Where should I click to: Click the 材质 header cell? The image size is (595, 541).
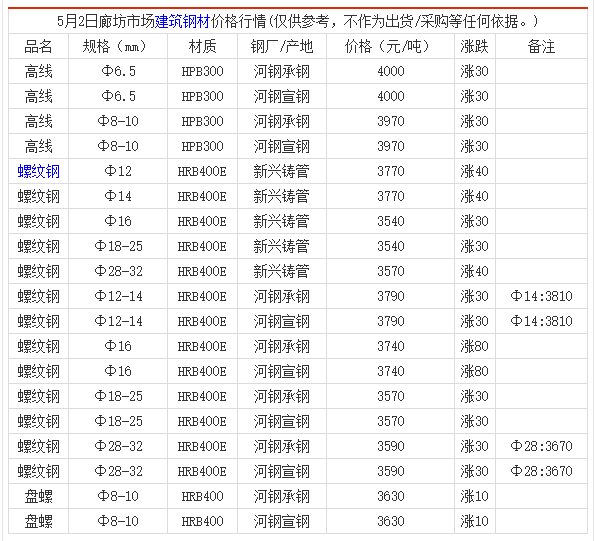(x=202, y=46)
